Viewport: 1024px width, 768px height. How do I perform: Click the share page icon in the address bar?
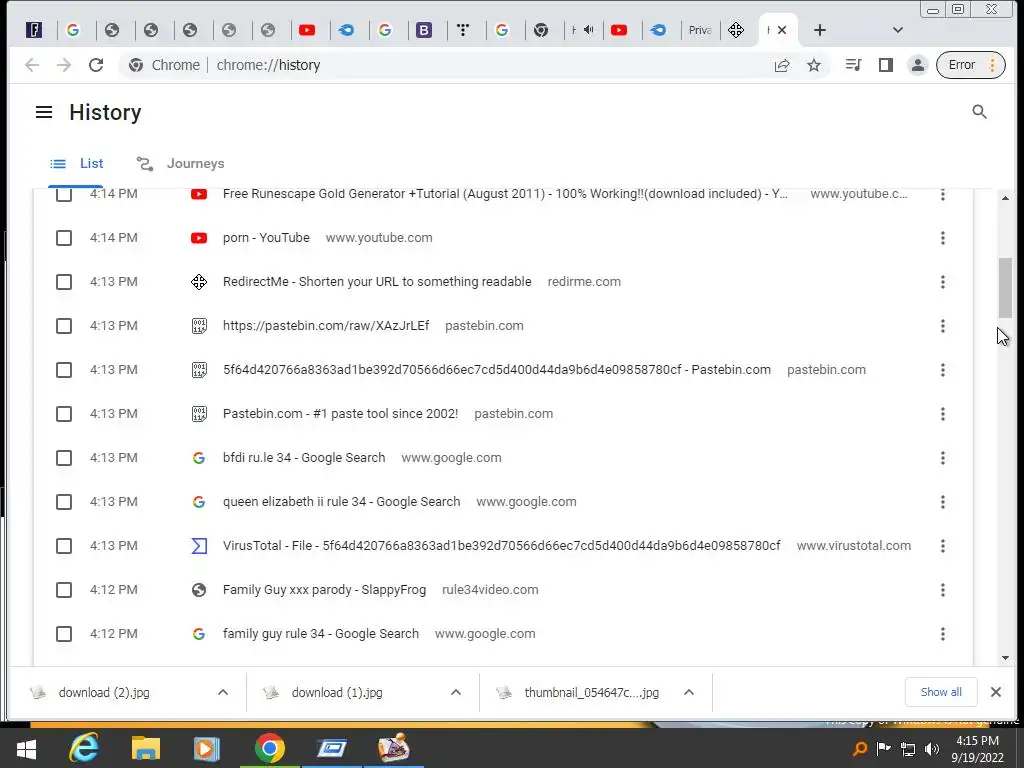tap(782, 65)
